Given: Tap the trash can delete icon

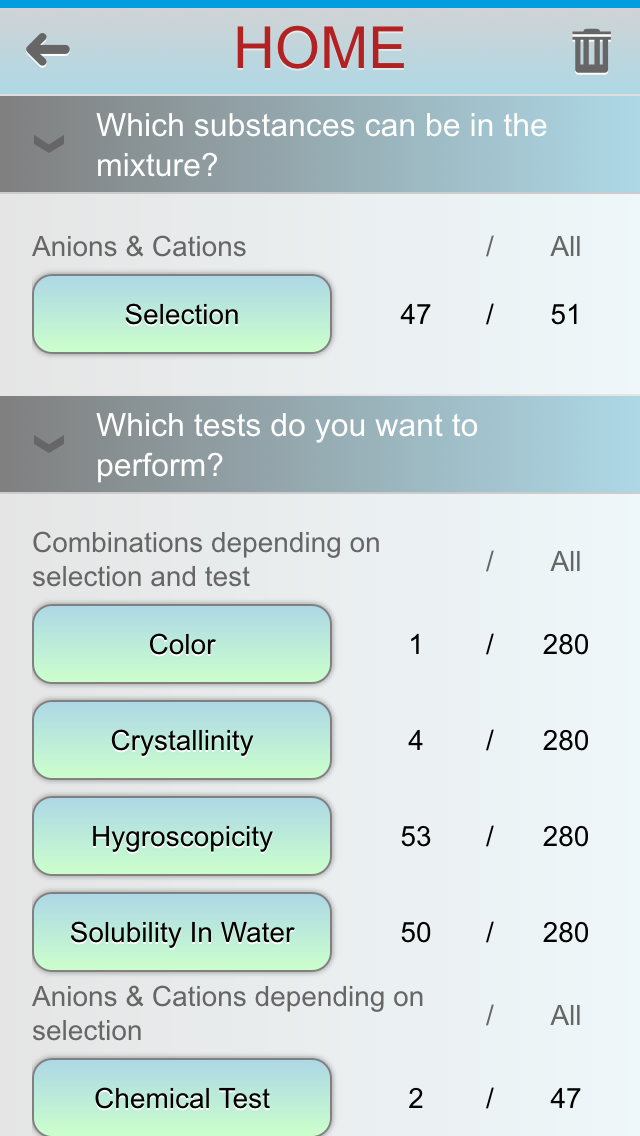Looking at the screenshot, I should pyautogui.click(x=591, y=51).
